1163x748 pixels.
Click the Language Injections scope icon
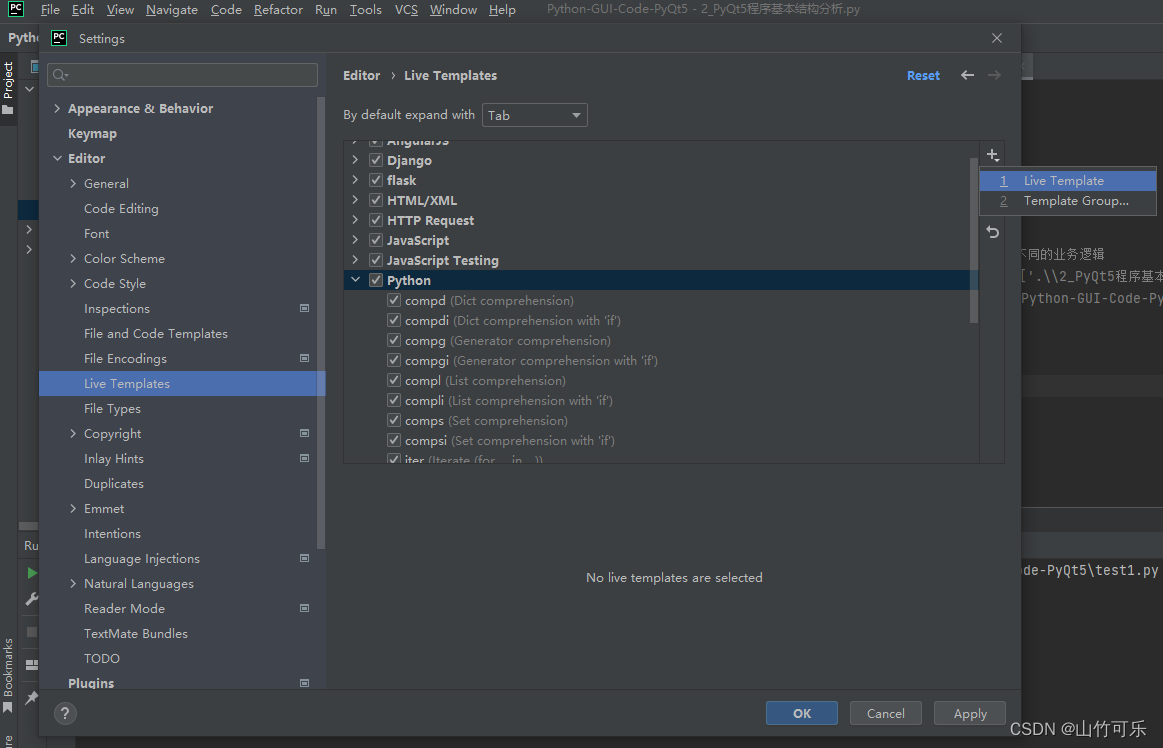coord(304,558)
